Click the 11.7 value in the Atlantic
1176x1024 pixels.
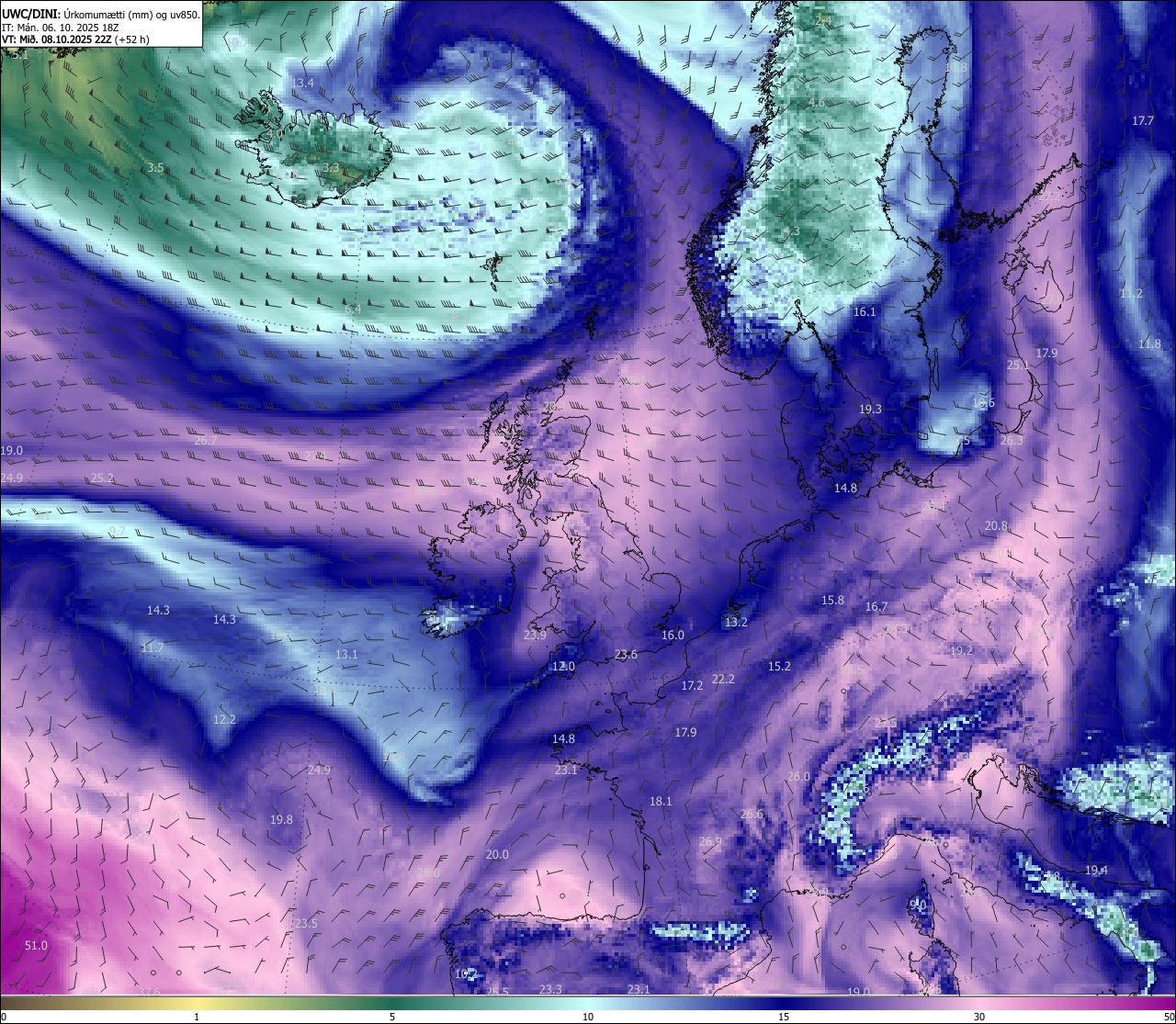pyautogui.click(x=153, y=648)
